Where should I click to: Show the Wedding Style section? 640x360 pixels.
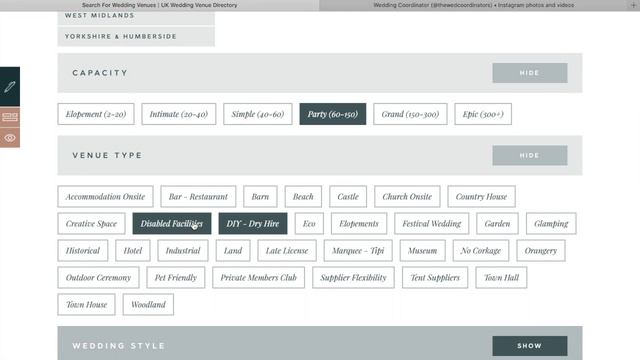[x=529, y=346]
